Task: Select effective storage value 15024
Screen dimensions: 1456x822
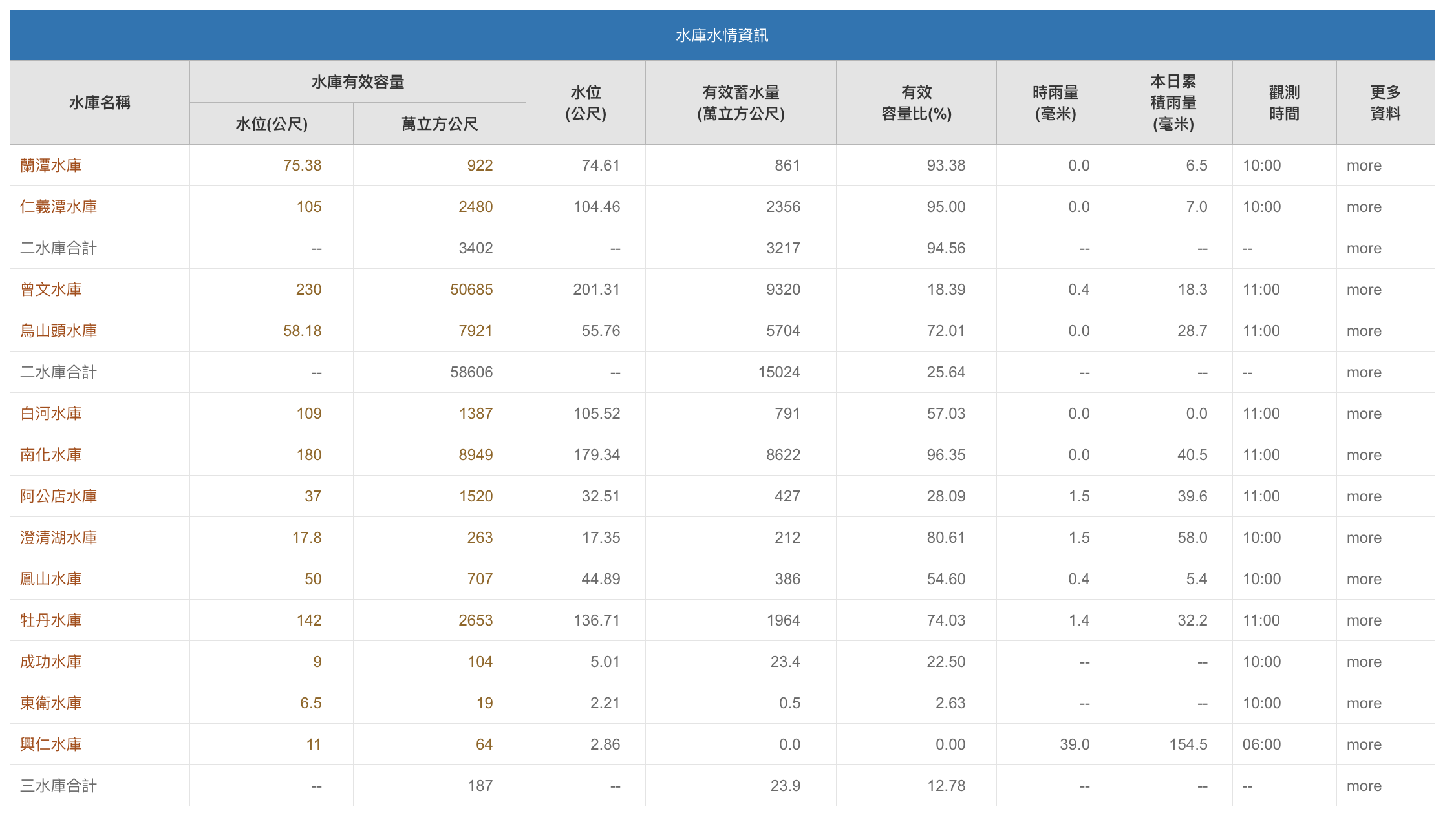Action: (779, 372)
